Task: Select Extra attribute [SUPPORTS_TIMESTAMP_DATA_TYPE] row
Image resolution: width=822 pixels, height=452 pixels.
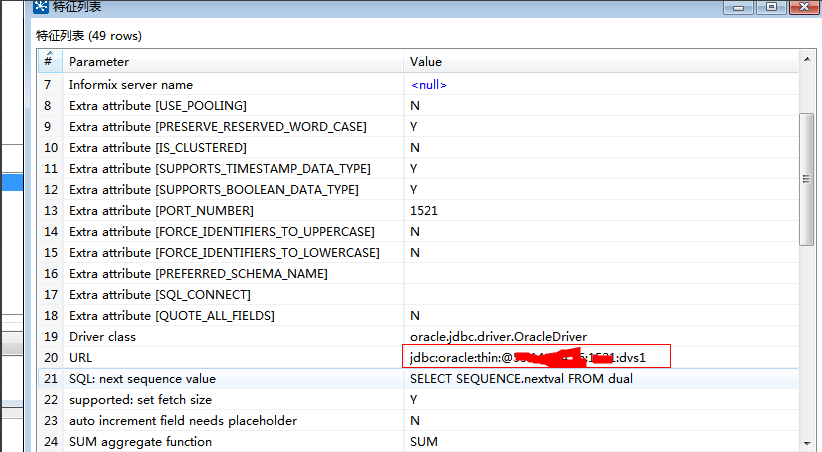Action: (418, 168)
